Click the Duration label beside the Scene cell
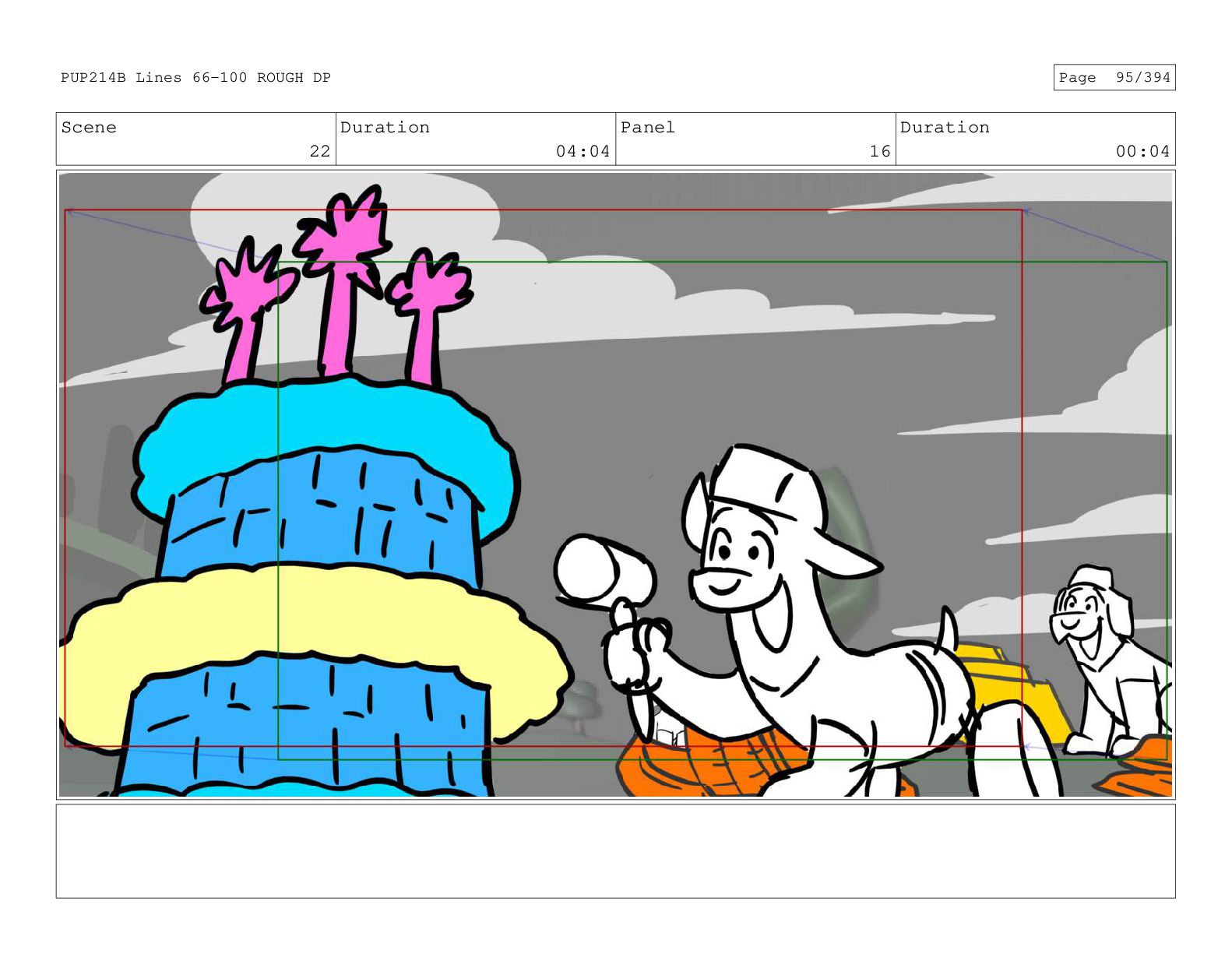1232x954 pixels. 385,128
